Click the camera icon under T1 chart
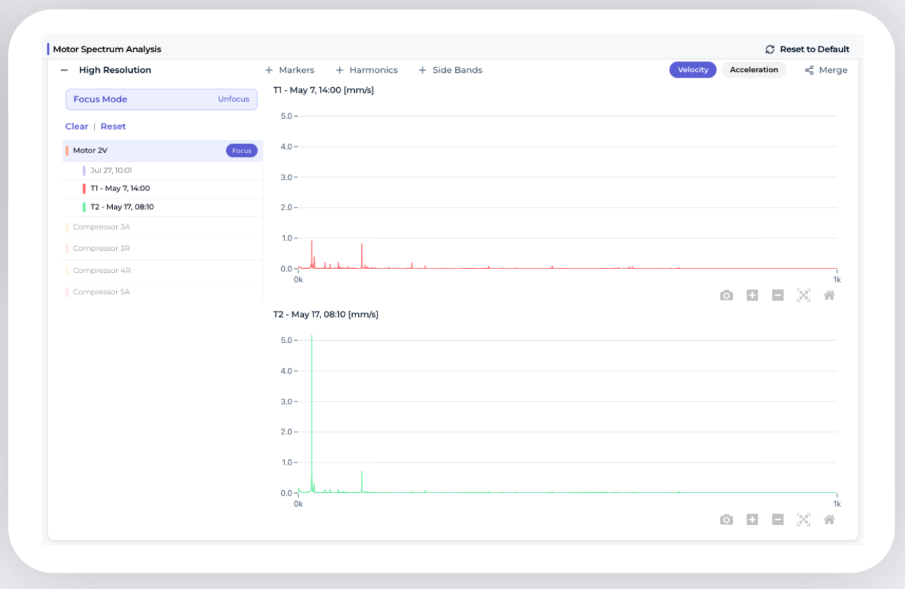The image size is (905, 589). tap(726, 296)
